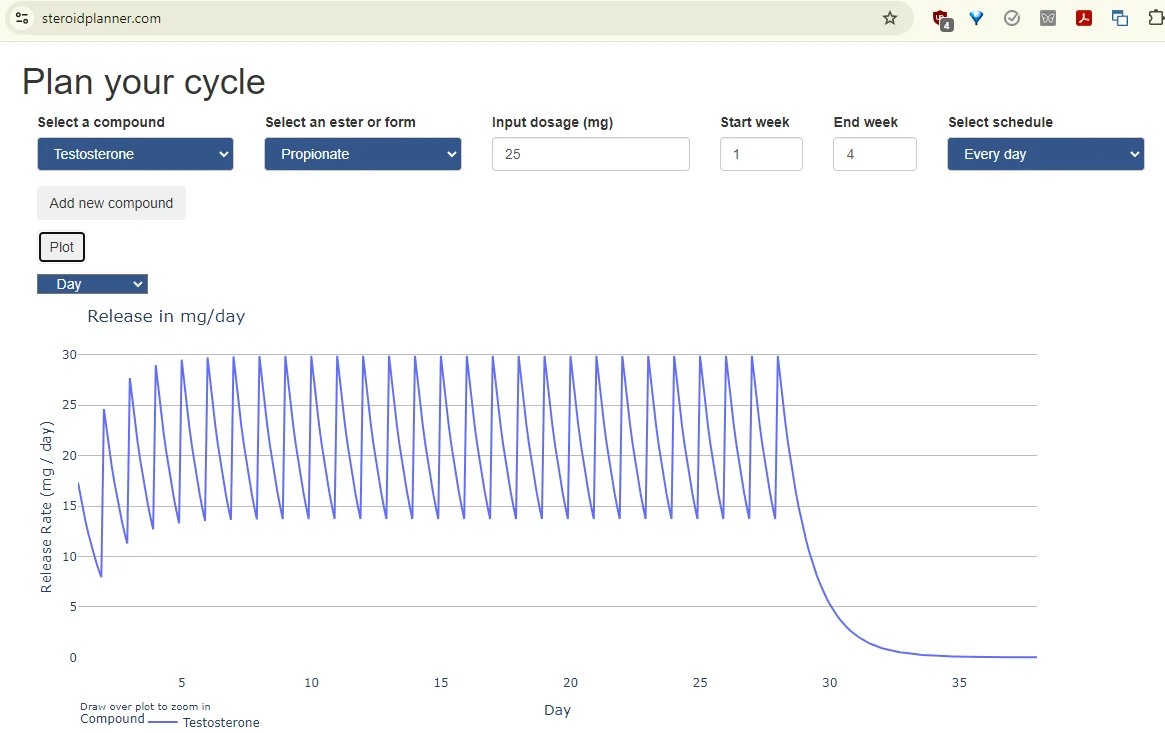
Task: Change the Day time unit dropdown
Action: coord(92,284)
